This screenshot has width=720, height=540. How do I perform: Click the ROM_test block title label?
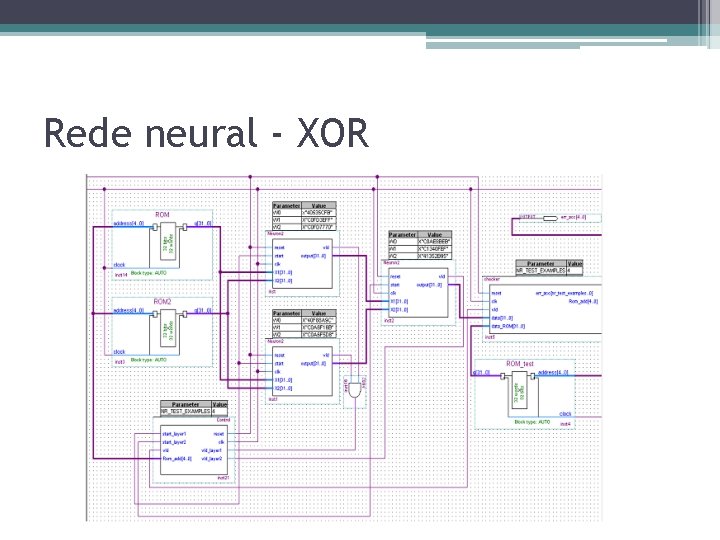click(x=520, y=364)
